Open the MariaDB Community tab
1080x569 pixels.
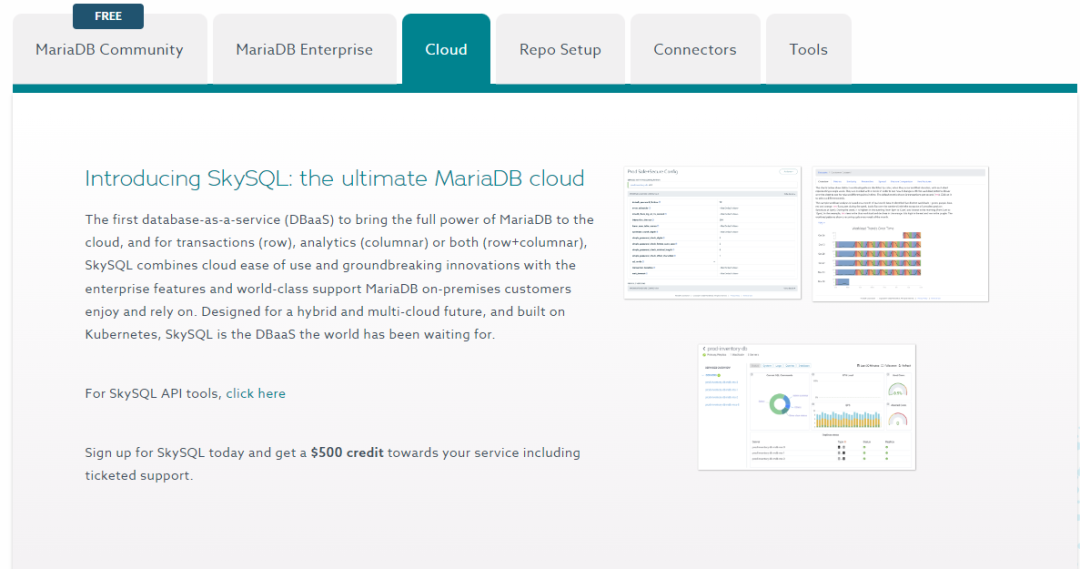(x=110, y=50)
